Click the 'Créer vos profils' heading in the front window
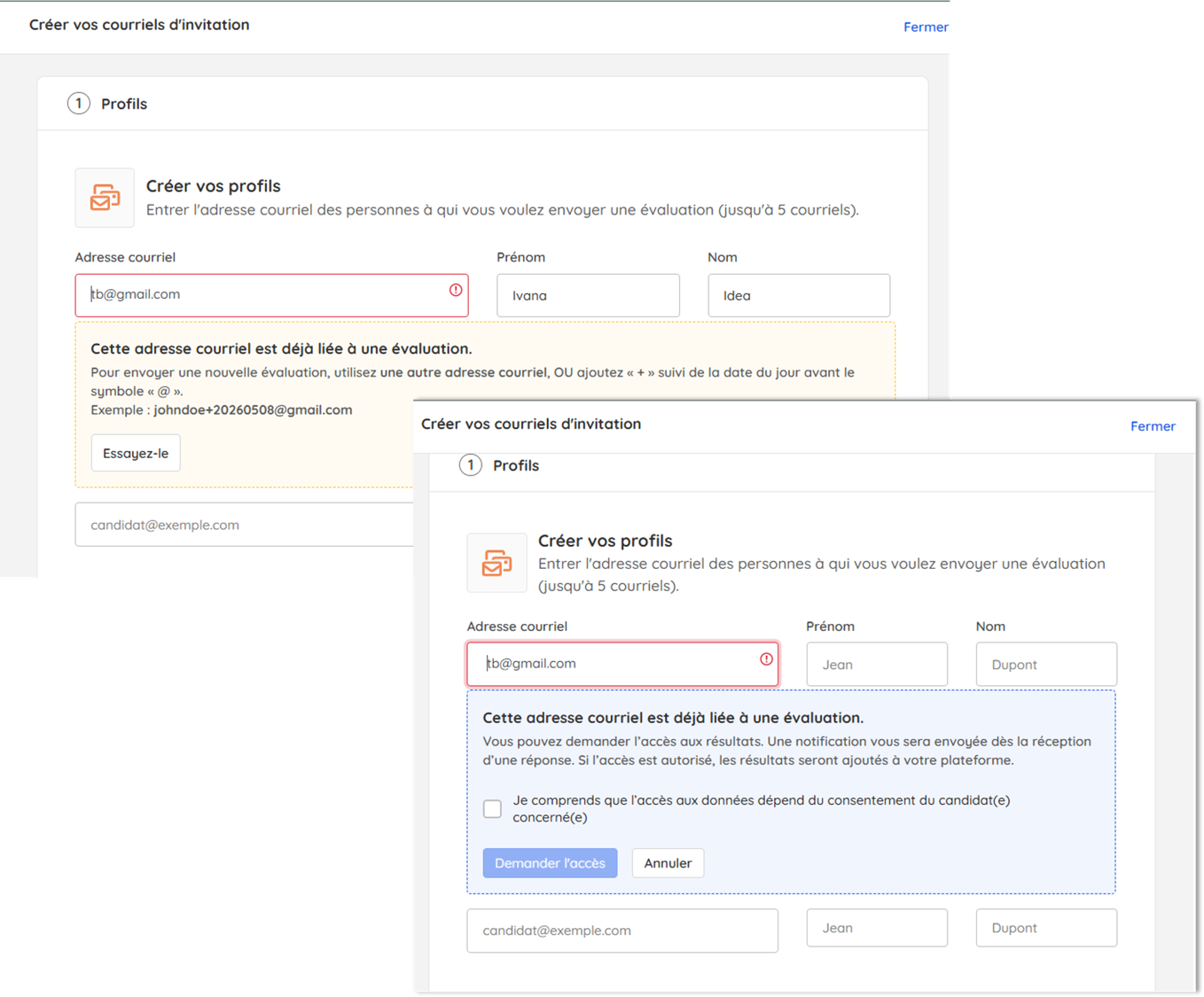This screenshot has height=997, width=1204. [x=605, y=541]
